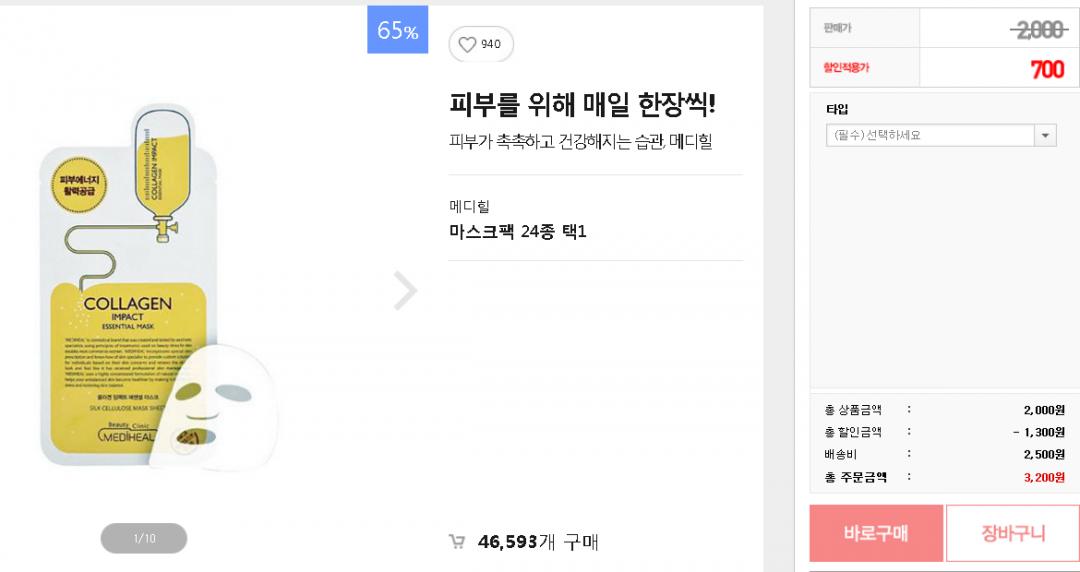
Task: Select the 마스크팩 24종 택1 product title
Action: (518, 232)
